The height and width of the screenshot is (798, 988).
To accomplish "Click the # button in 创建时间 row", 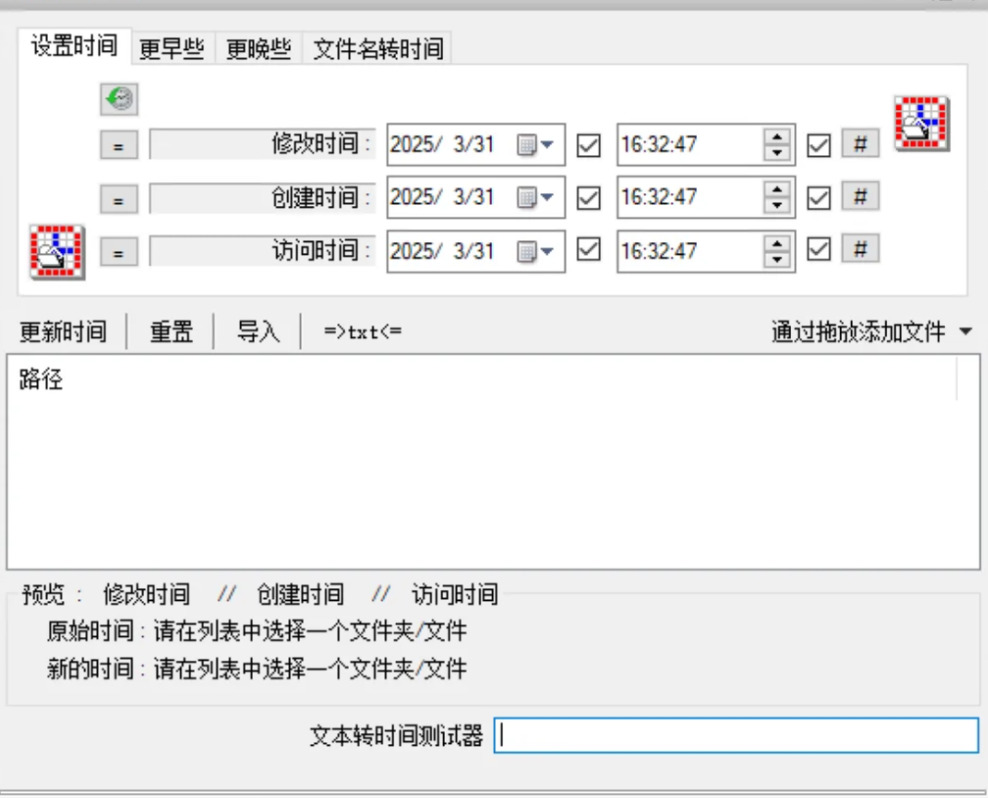I will tap(860, 197).
